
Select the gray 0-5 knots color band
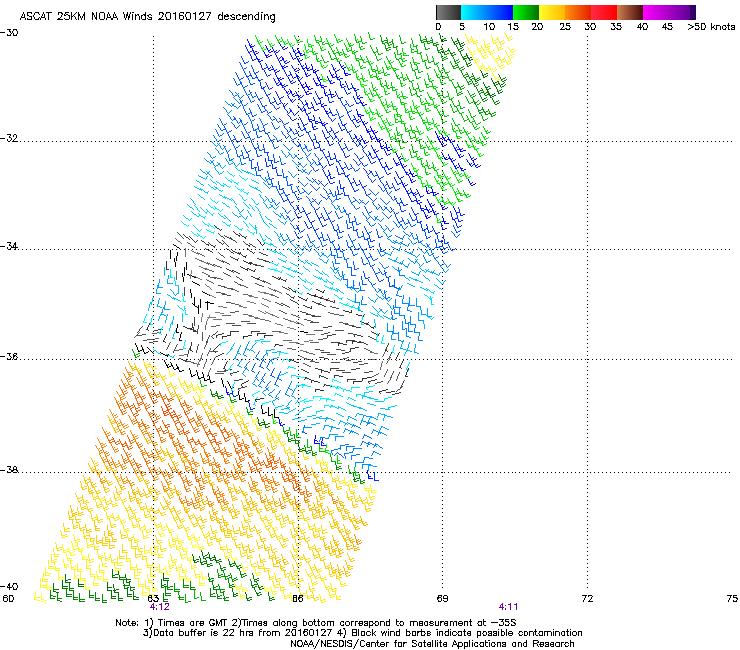pyautogui.click(x=448, y=12)
